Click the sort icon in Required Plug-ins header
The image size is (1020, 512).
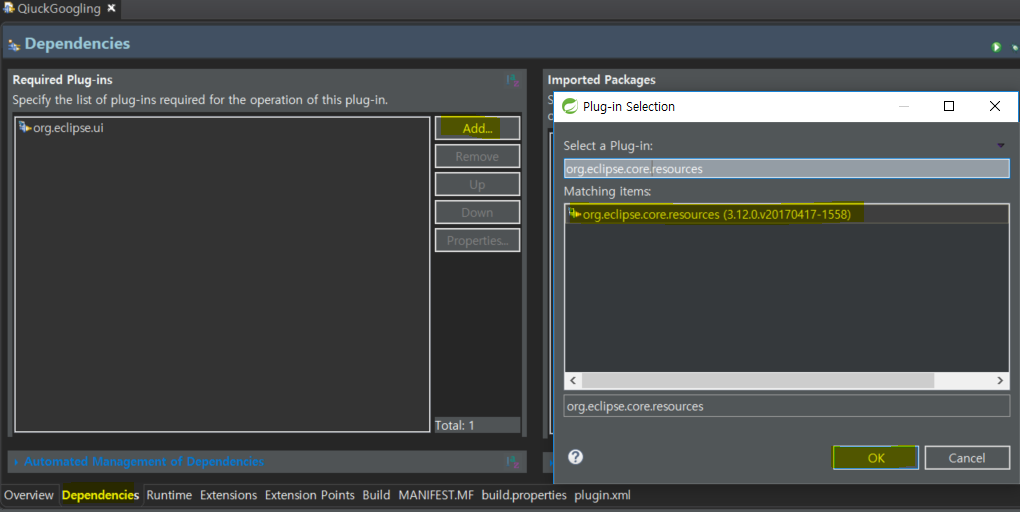point(513,81)
